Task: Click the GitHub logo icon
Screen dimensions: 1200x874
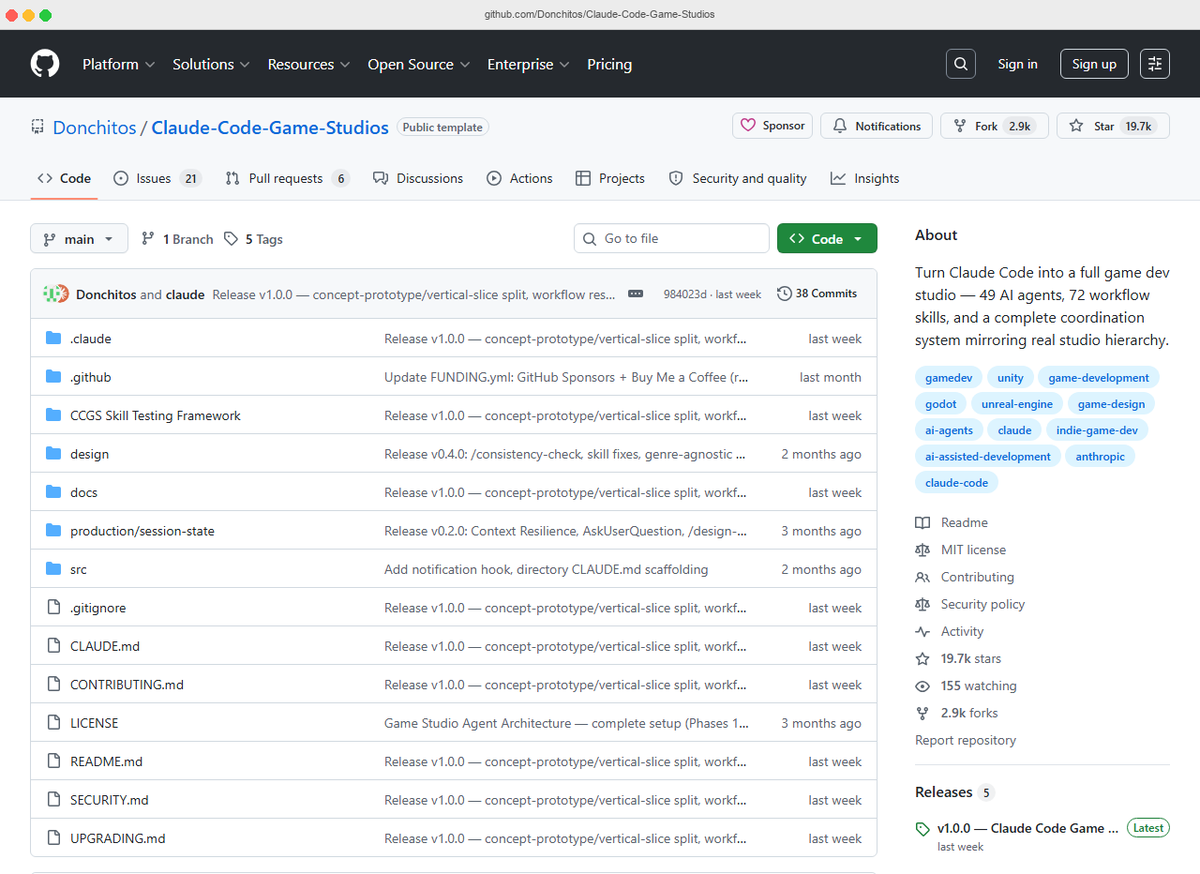Action: tap(45, 64)
